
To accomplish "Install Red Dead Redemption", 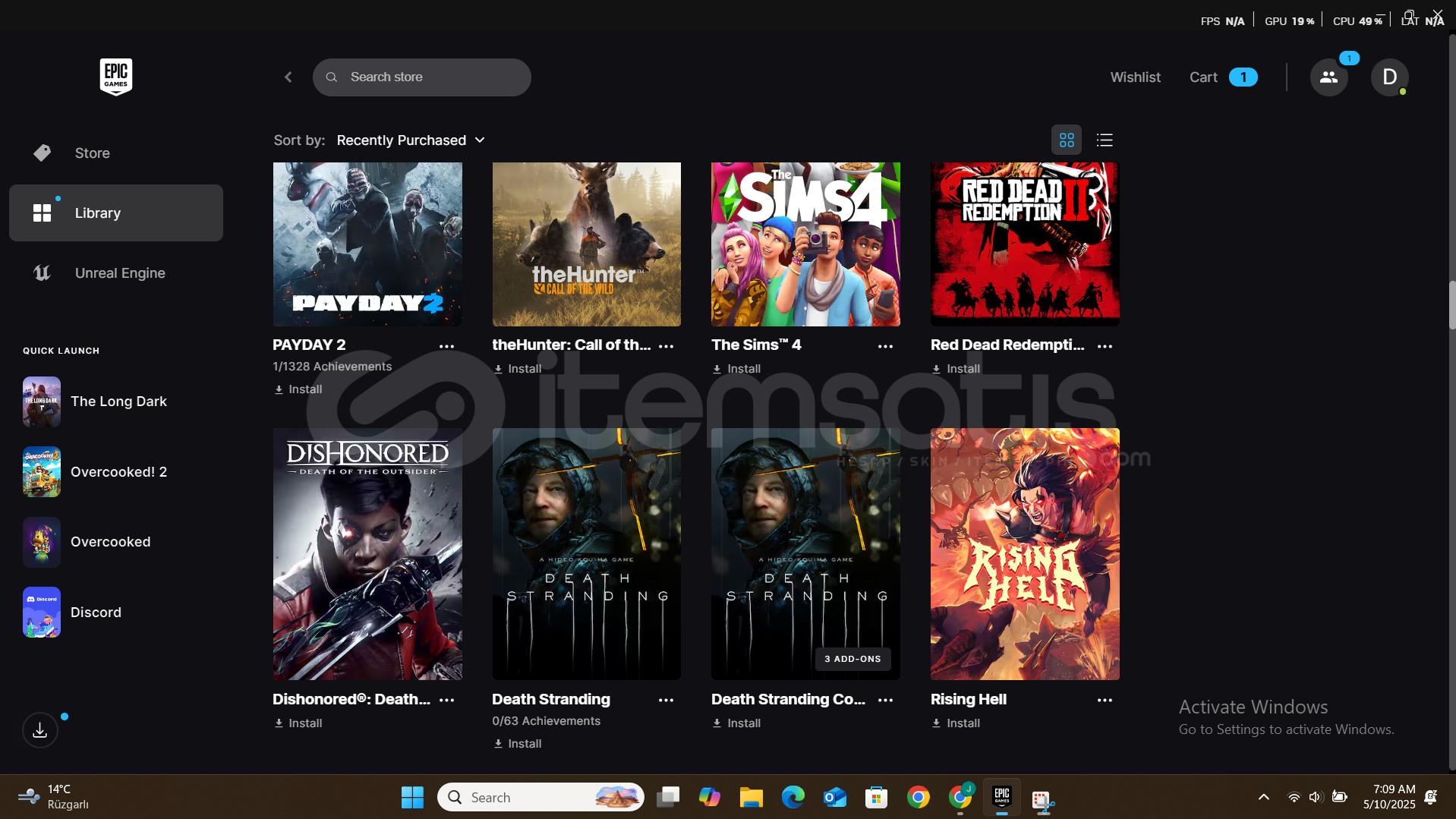I will point(956,369).
